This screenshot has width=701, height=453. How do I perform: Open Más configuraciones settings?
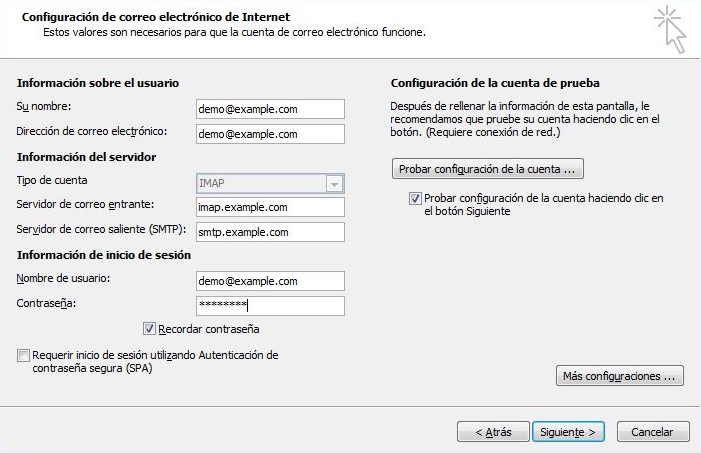point(620,376)
